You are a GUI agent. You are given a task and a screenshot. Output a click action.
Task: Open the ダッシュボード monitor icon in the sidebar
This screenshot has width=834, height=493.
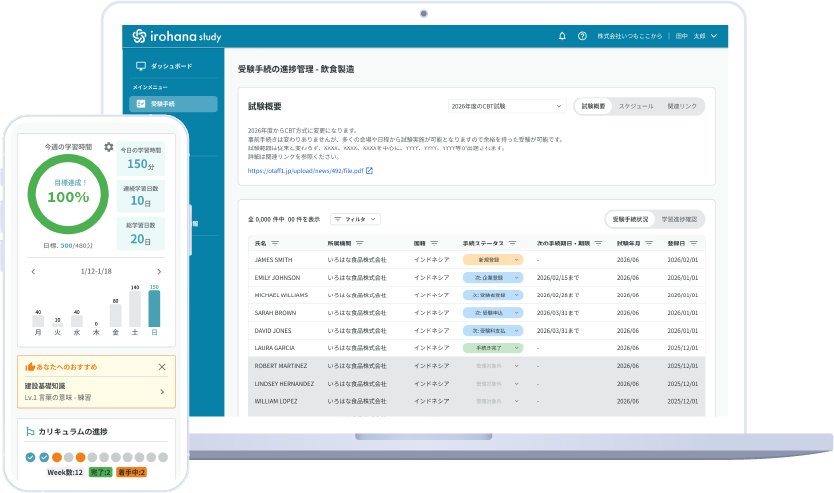click(x=140, y=66)
